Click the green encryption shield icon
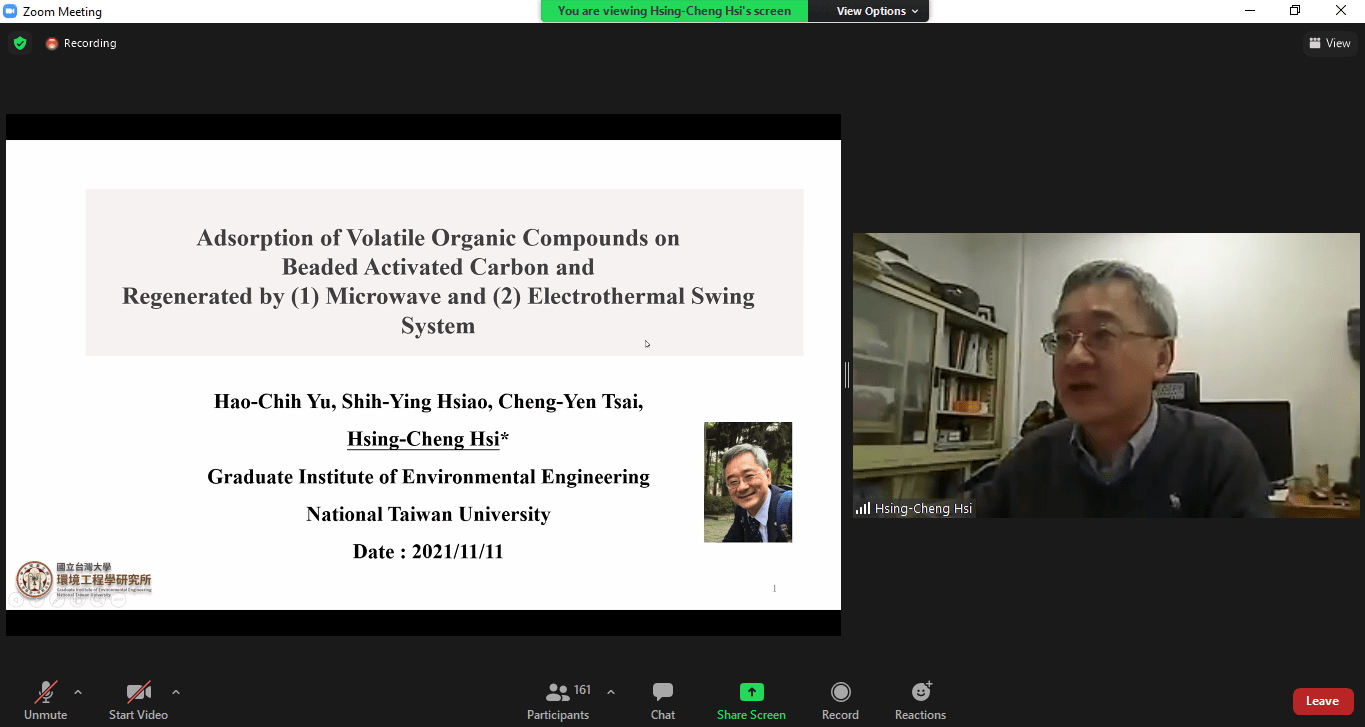The image size is (1365, 727). point(20,43)
